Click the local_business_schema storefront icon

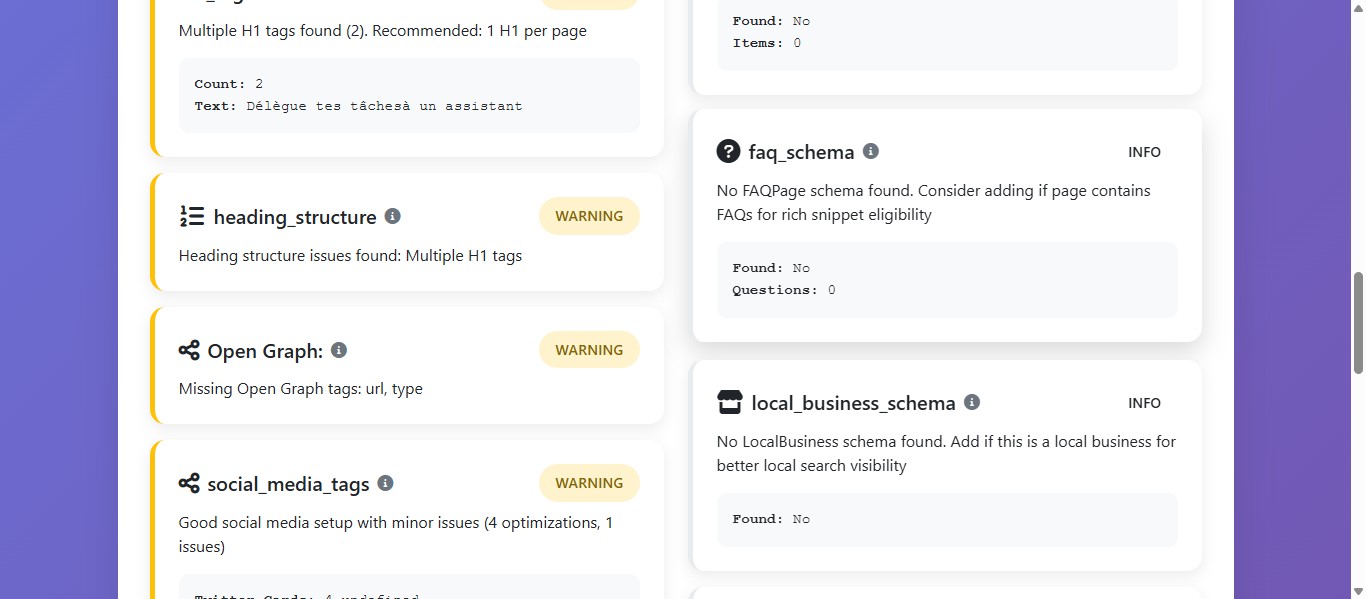point(730,402)
